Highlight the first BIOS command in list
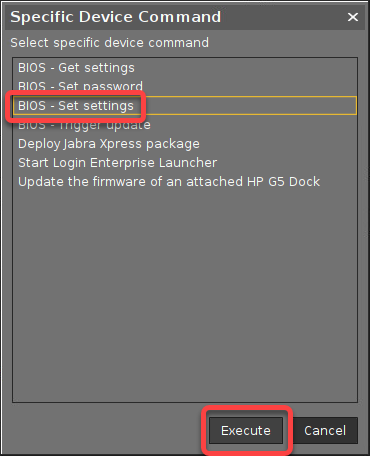 coord(185,68)
